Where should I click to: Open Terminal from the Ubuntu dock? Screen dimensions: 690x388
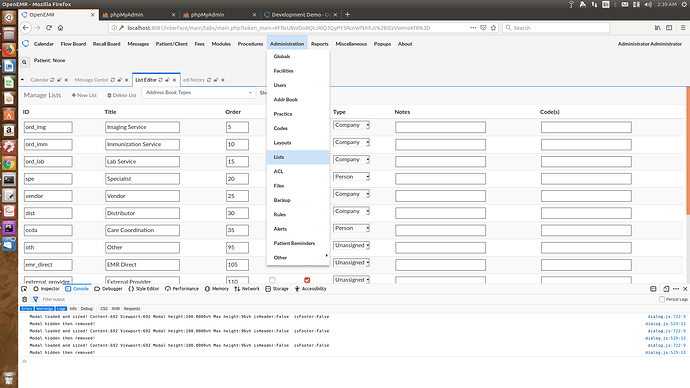point(9,179)
